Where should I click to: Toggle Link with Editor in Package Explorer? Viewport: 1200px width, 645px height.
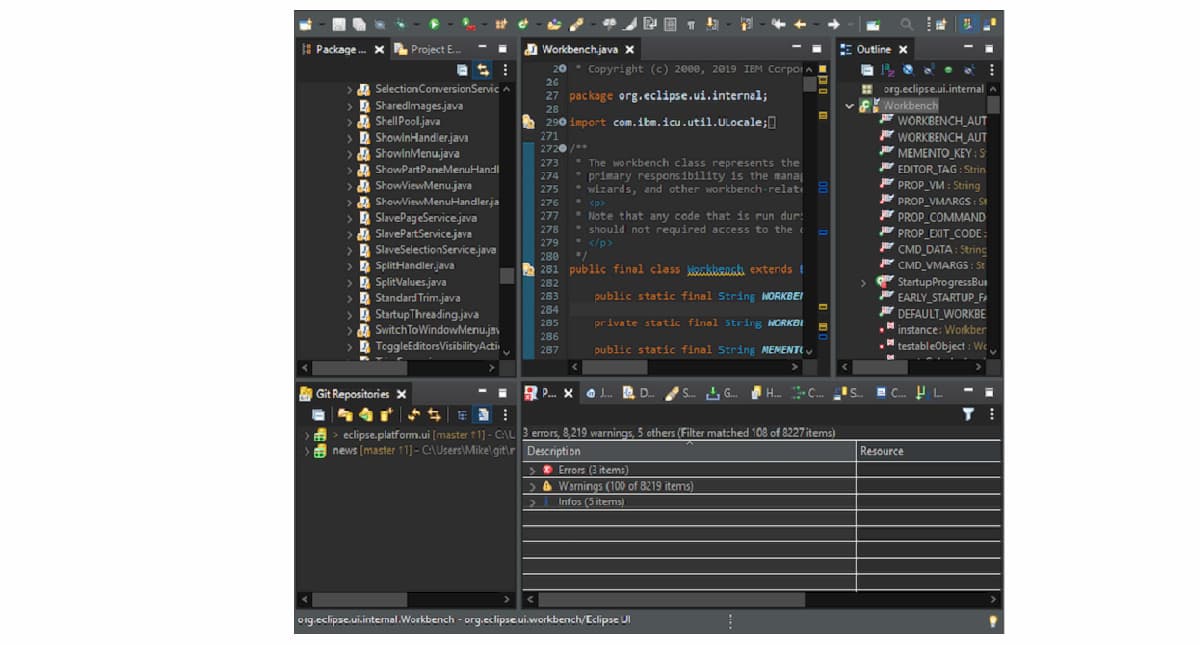[483, 70]
